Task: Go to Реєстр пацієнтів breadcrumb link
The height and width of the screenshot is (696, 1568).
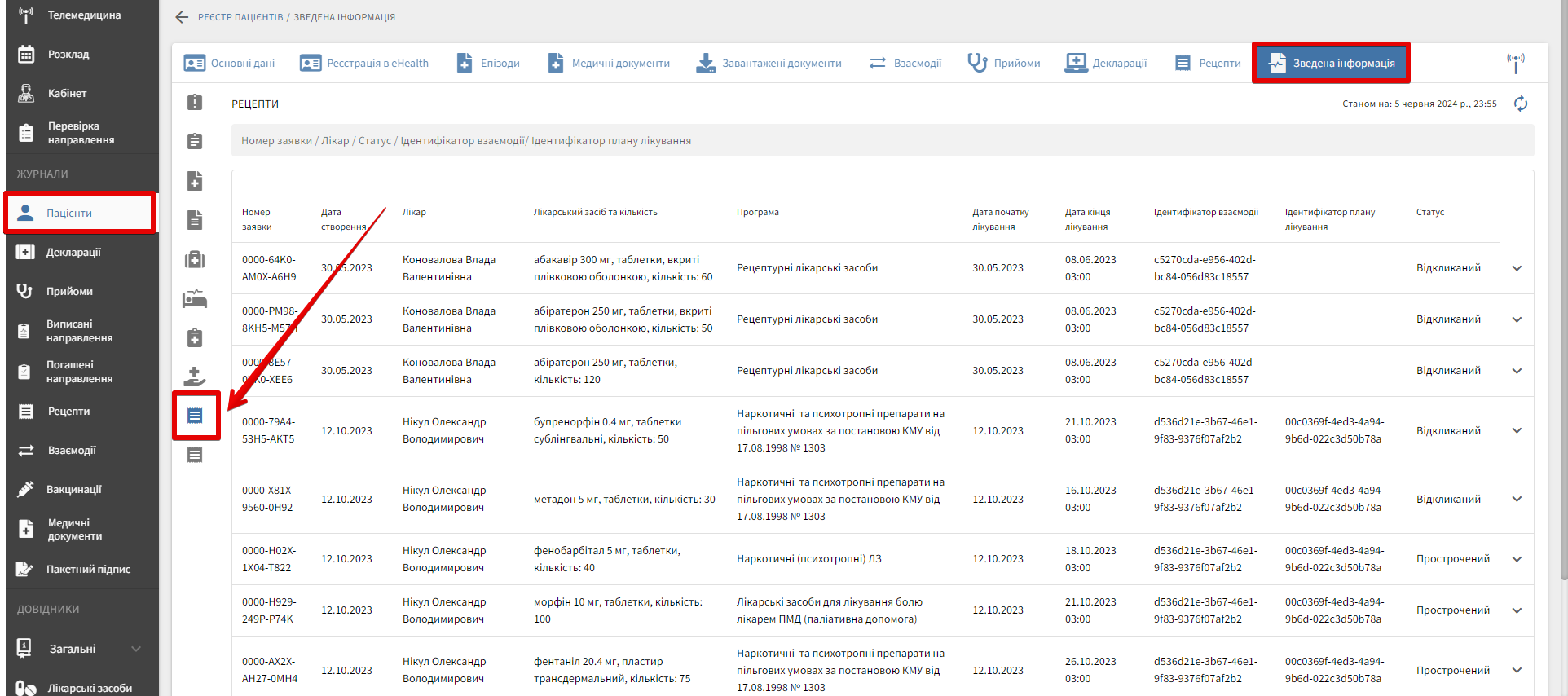Action: click(240, 17)
